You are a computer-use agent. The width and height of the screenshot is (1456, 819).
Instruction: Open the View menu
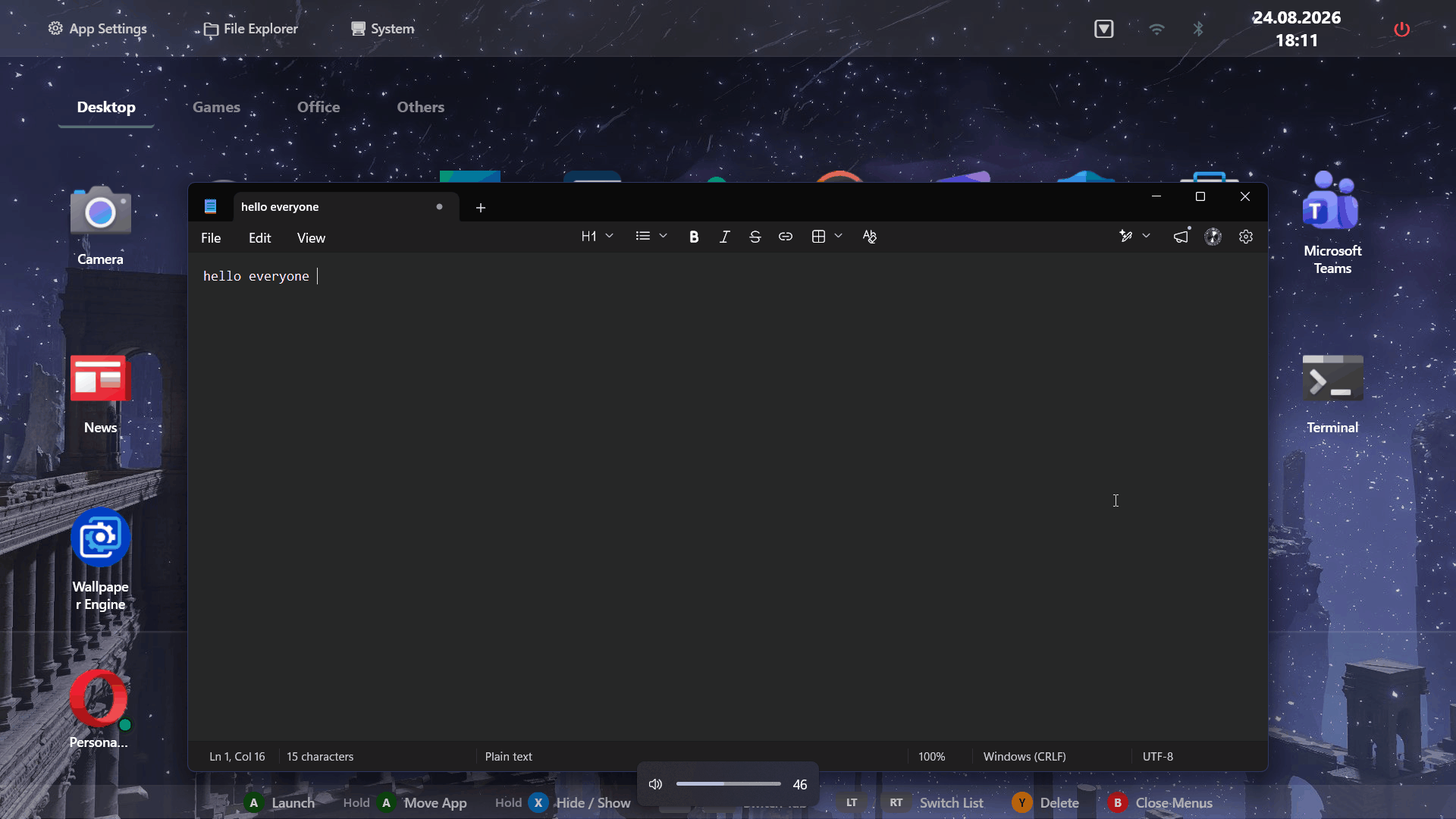tap(311, 238)
